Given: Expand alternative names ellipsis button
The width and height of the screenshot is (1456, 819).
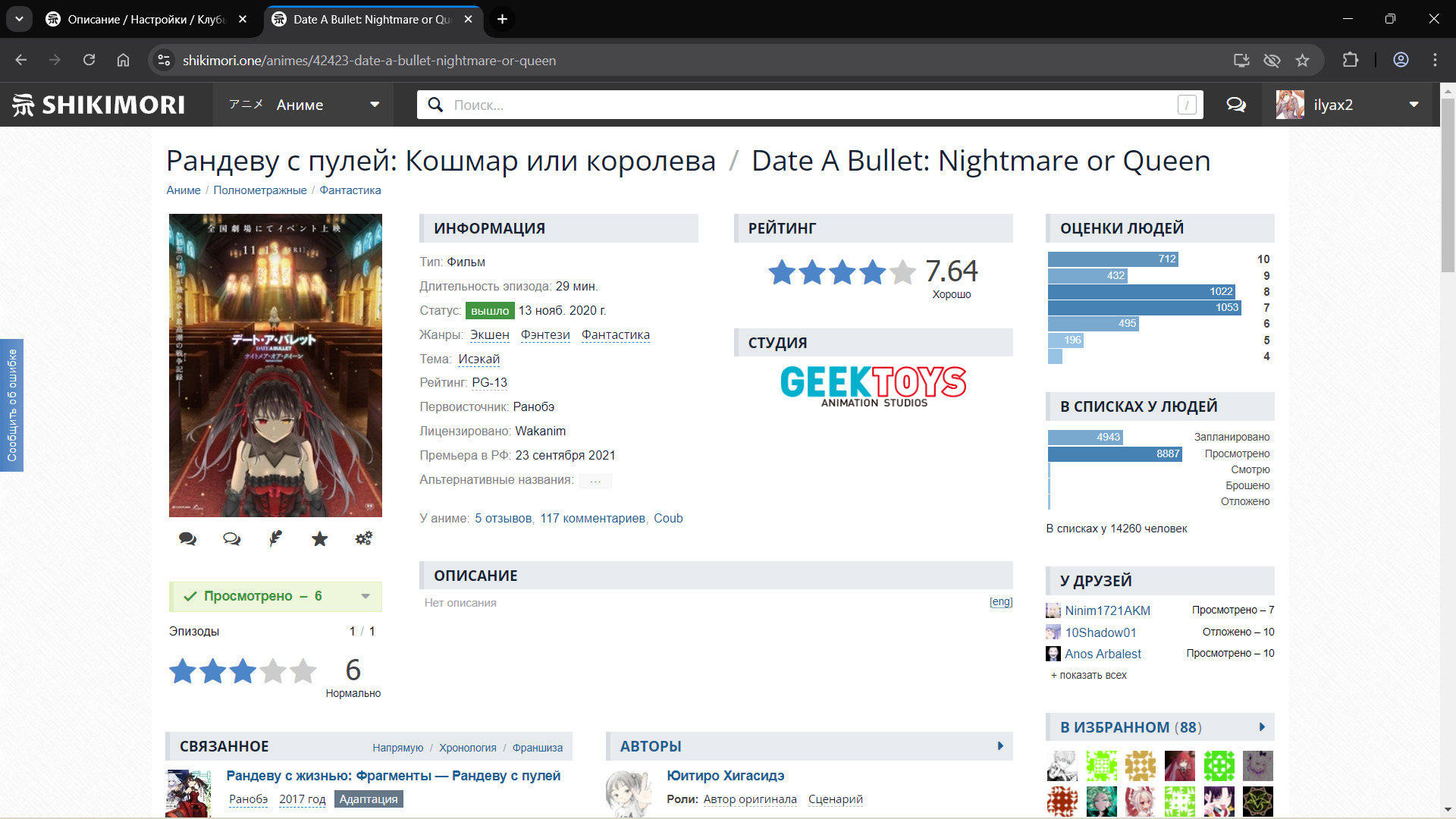Looking at the screenshot, I should 595,481.
